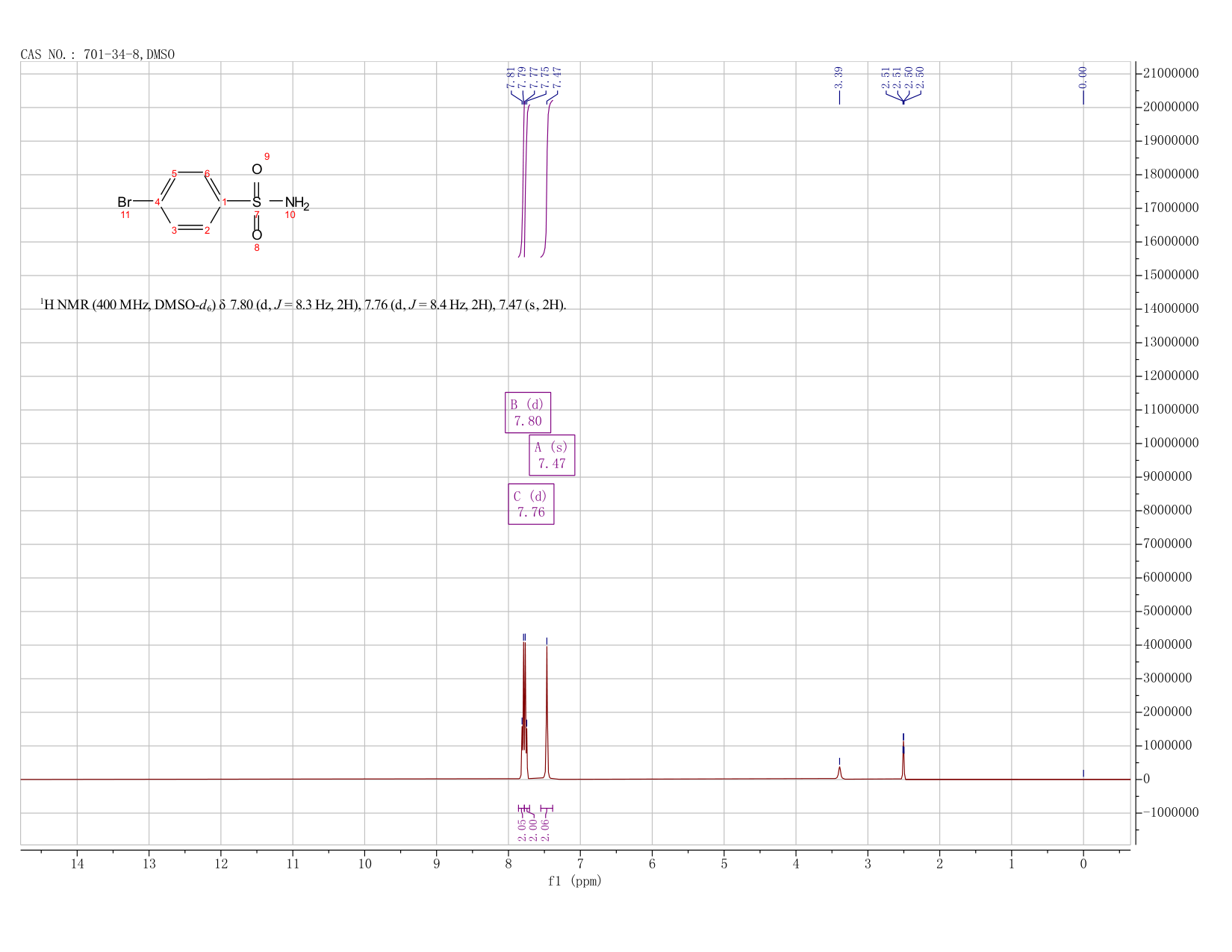Select the 'A (s) 7.47' multiplet box
Viewport: 1232px width, 952px height.
point(552,455)
